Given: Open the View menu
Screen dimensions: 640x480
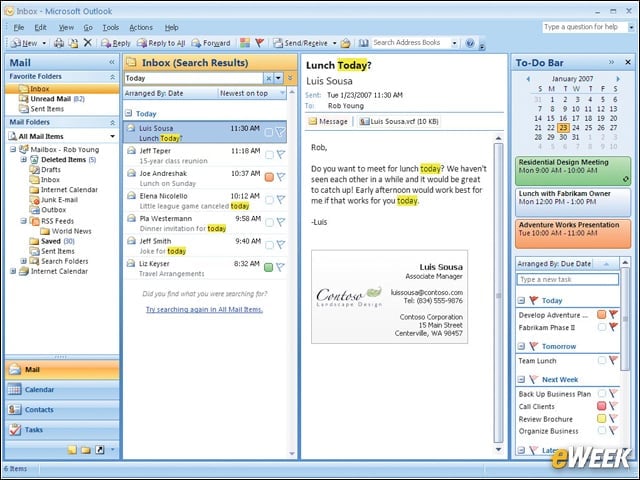Looking at the screenshot, I should (x=66, y=27).
